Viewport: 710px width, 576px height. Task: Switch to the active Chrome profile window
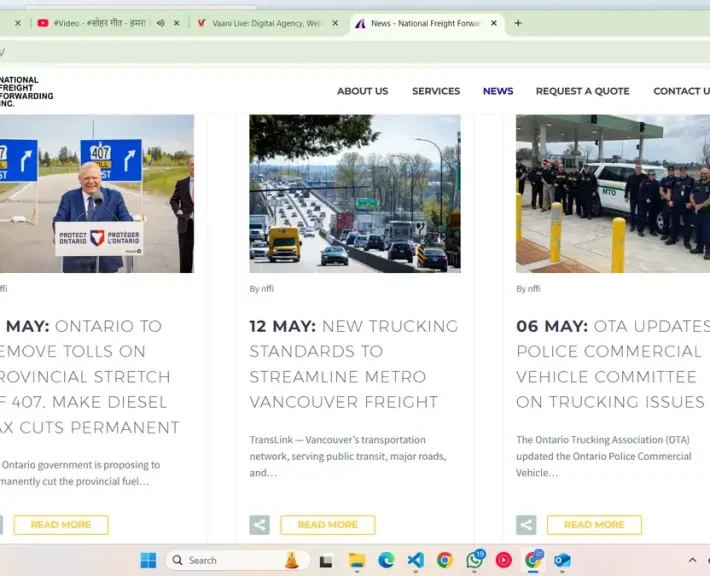pyautogui.click(x=533, y=560)
